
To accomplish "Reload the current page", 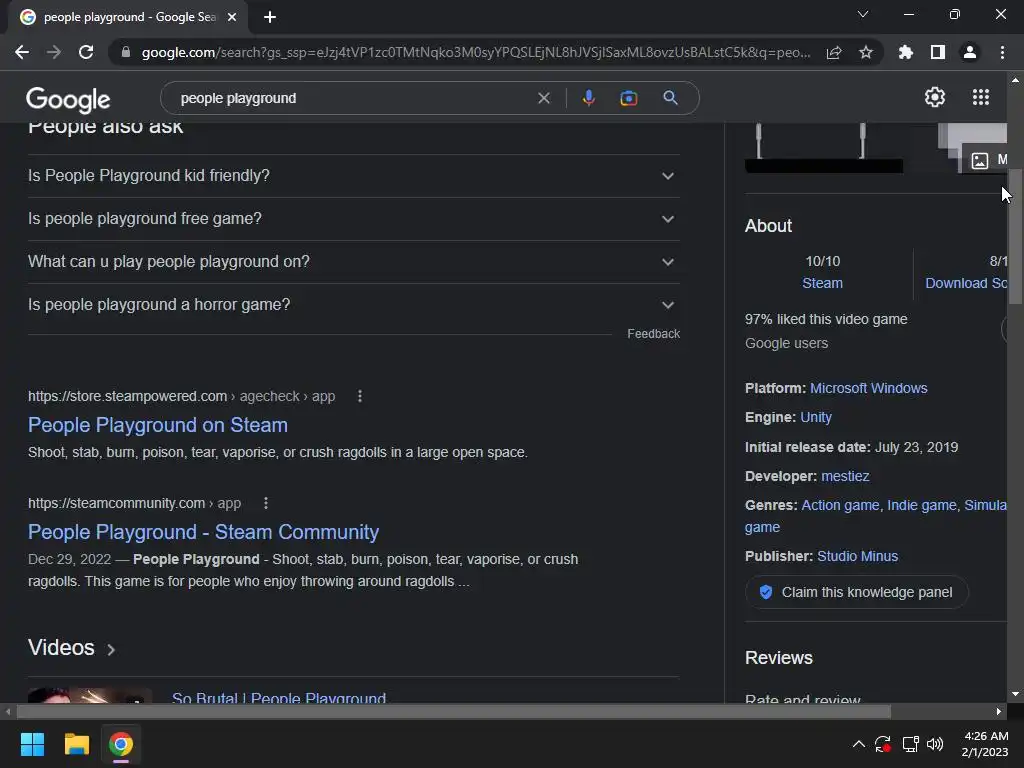I will (86, 52).
